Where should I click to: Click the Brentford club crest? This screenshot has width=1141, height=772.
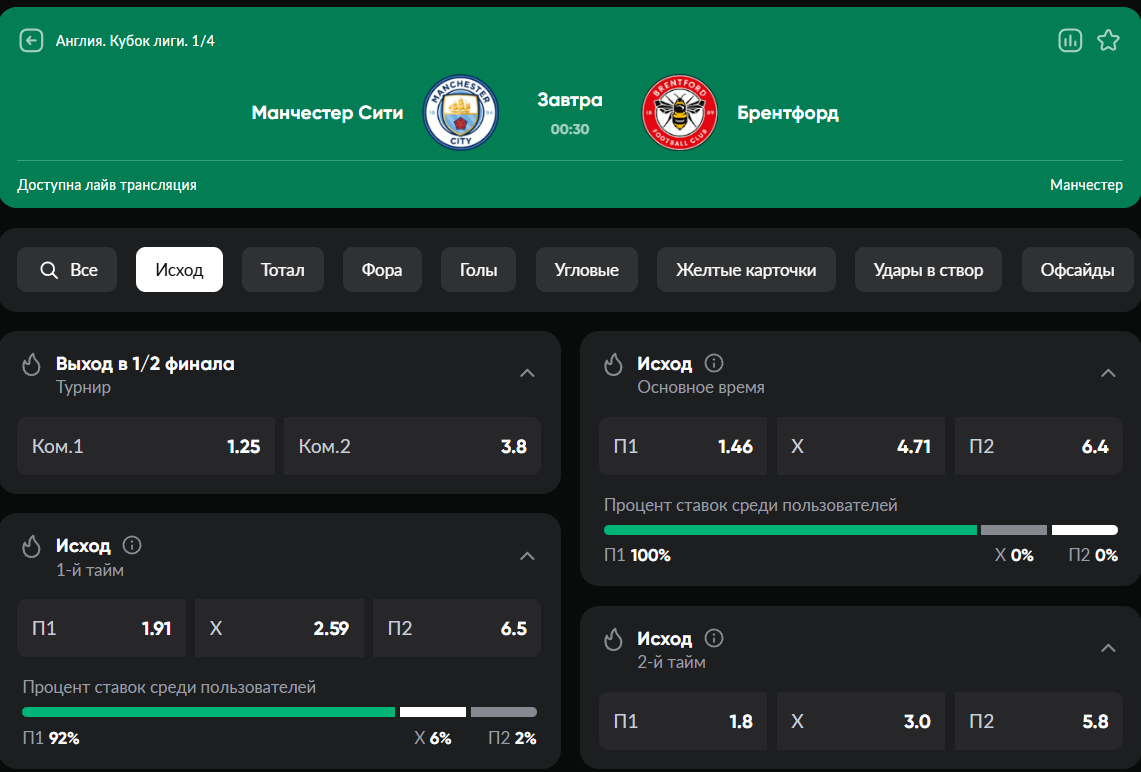pyautogui.click(x=680, y=113)
